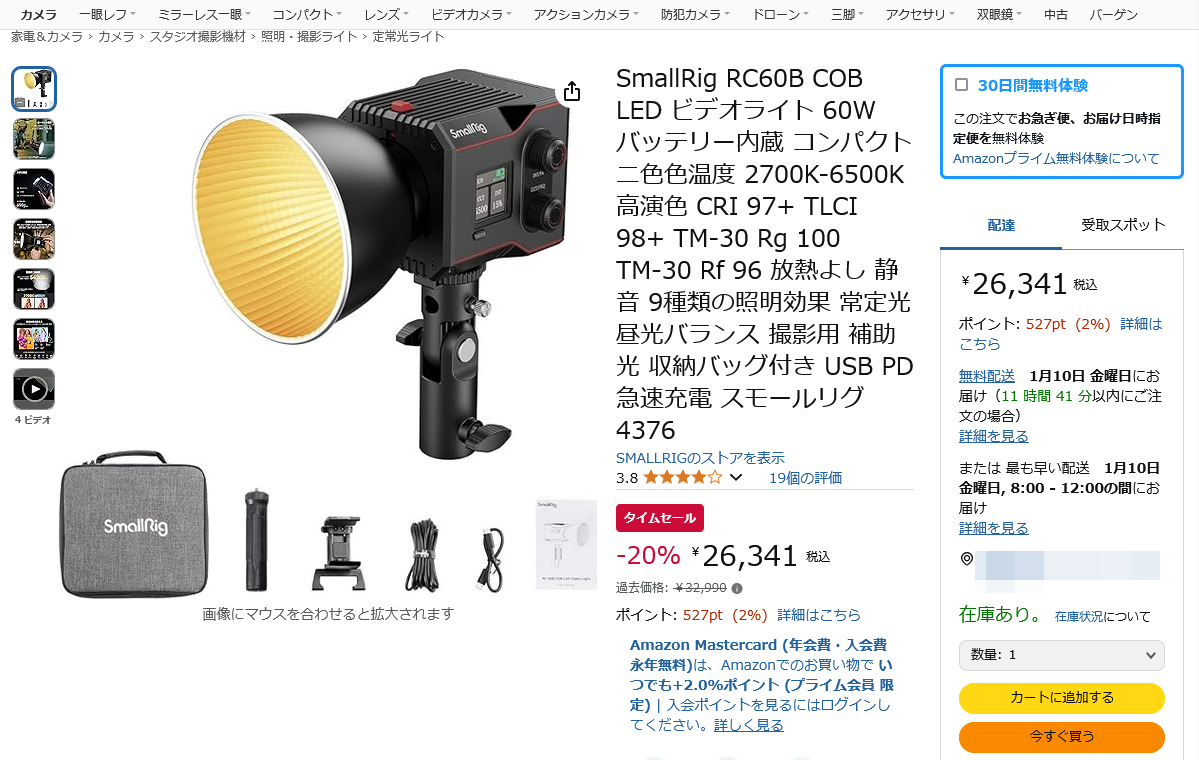Image resolution: width=1199 pixels, height=760 pixels.
Task: Select the first product thumbnail
Action: coord(34,89)
